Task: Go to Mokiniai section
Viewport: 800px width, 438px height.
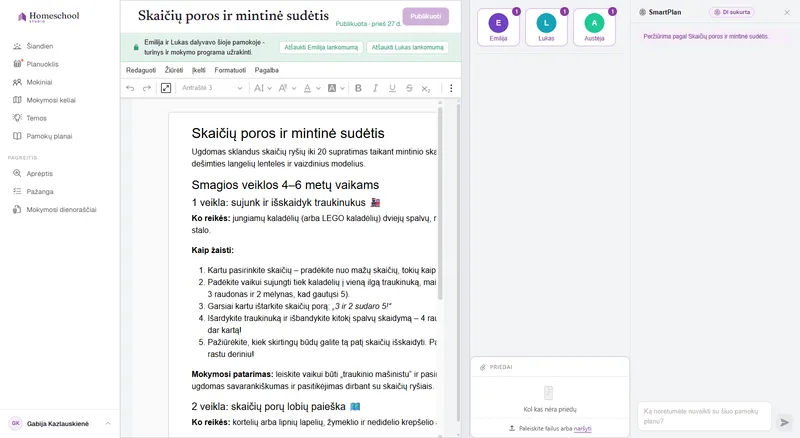Action: (39, 82)
